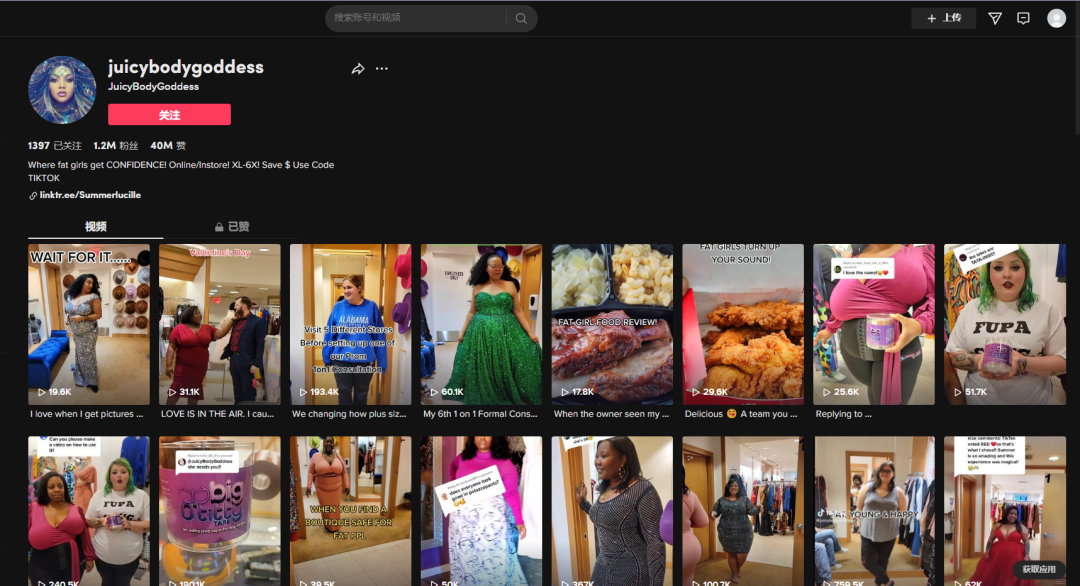This screenshot has width=1080, height=586.
Task: Open the Alabama sweatshirt 193.4K video
Action: 350,324
